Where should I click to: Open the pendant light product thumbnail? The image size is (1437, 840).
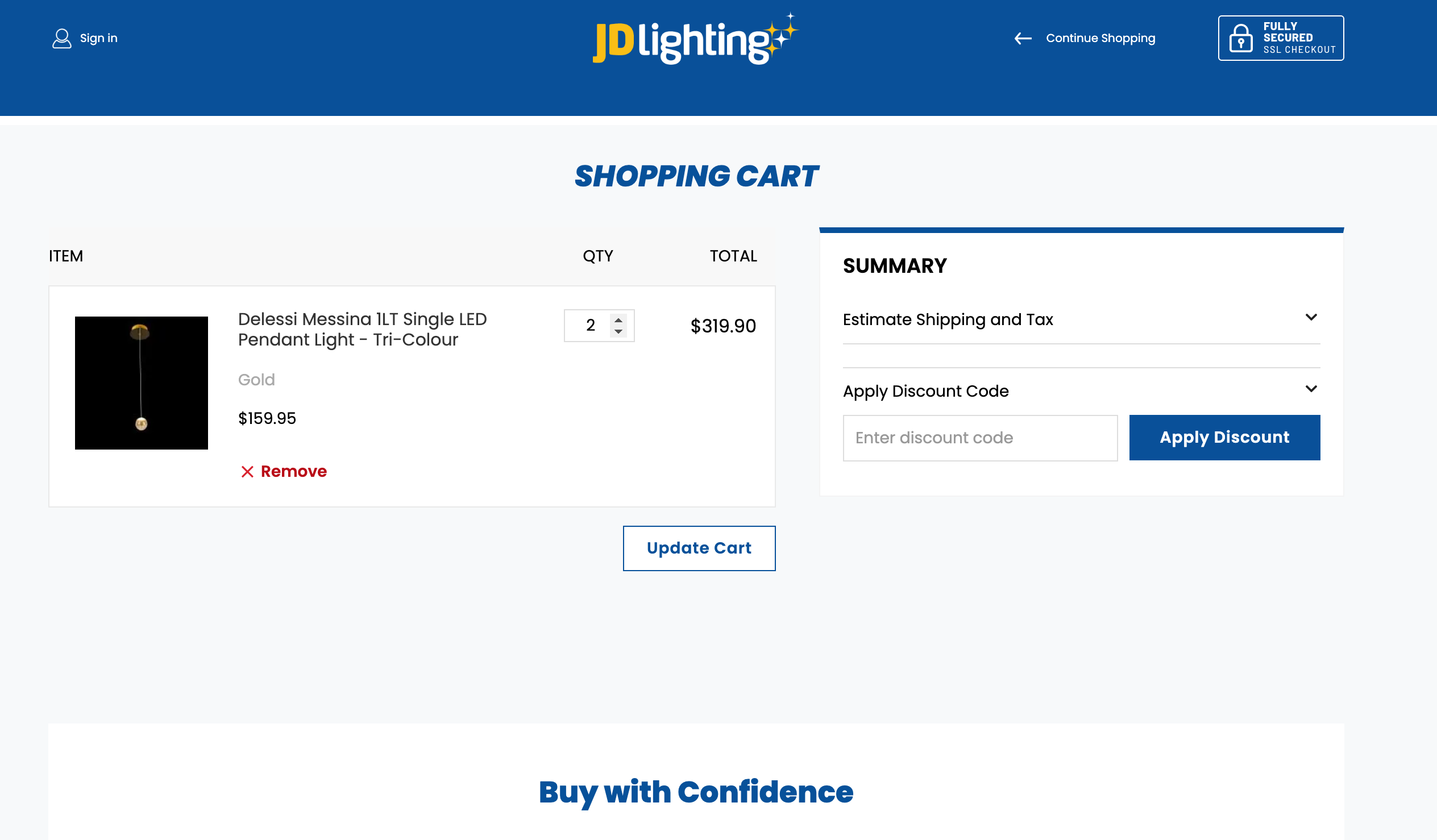click(142, 382)
